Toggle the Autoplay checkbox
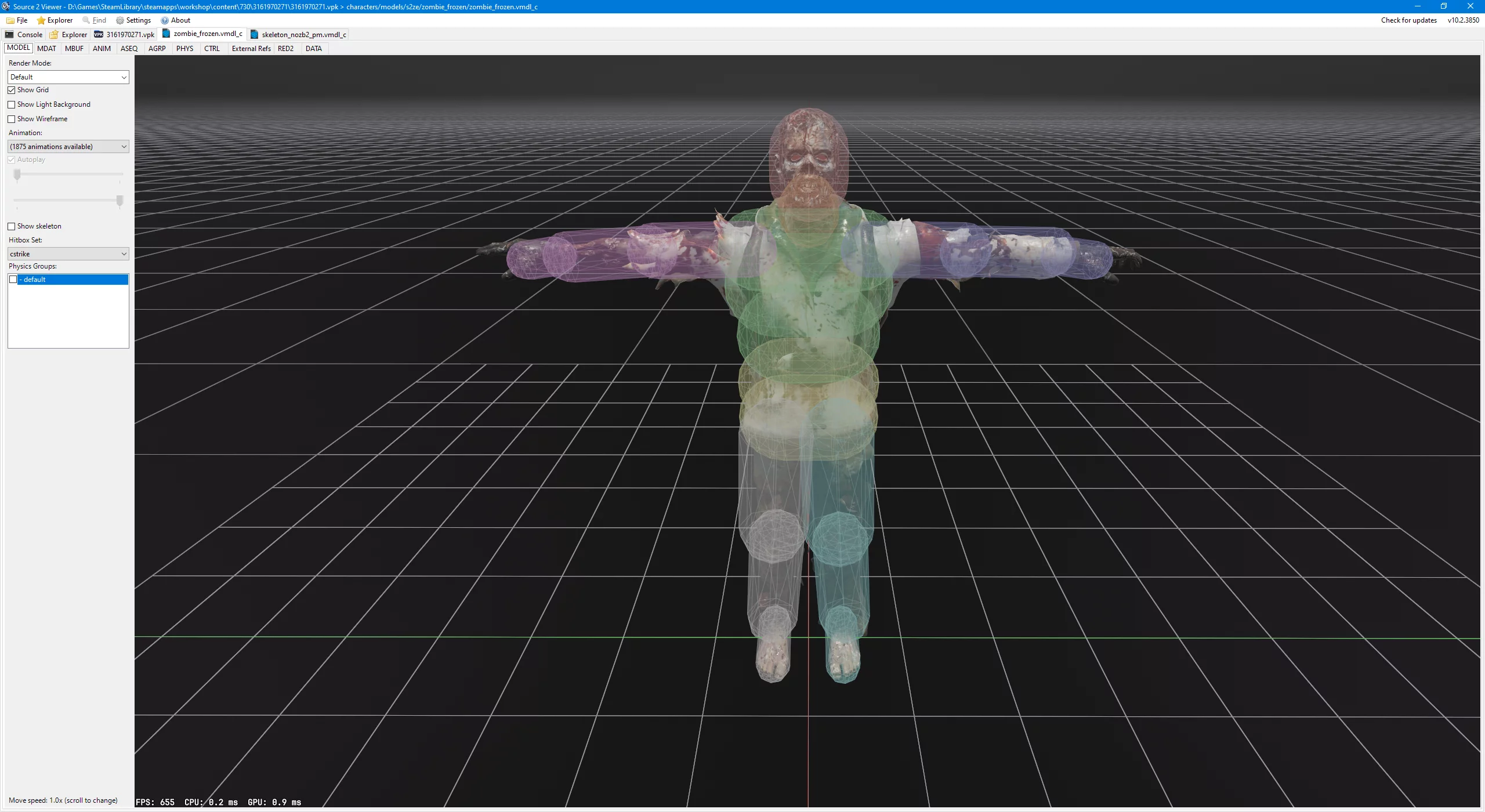This screenshot has width=1485, height=812. click(x=12, y=159)
